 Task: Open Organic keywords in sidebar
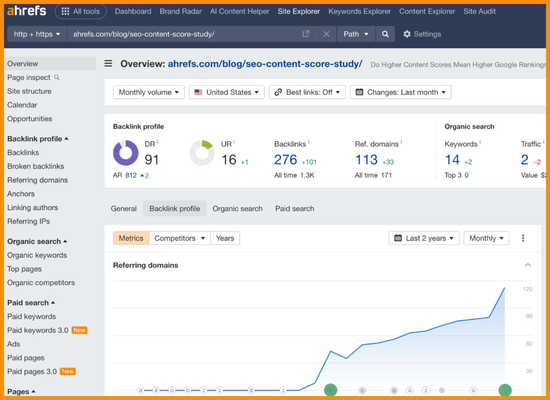37,255
